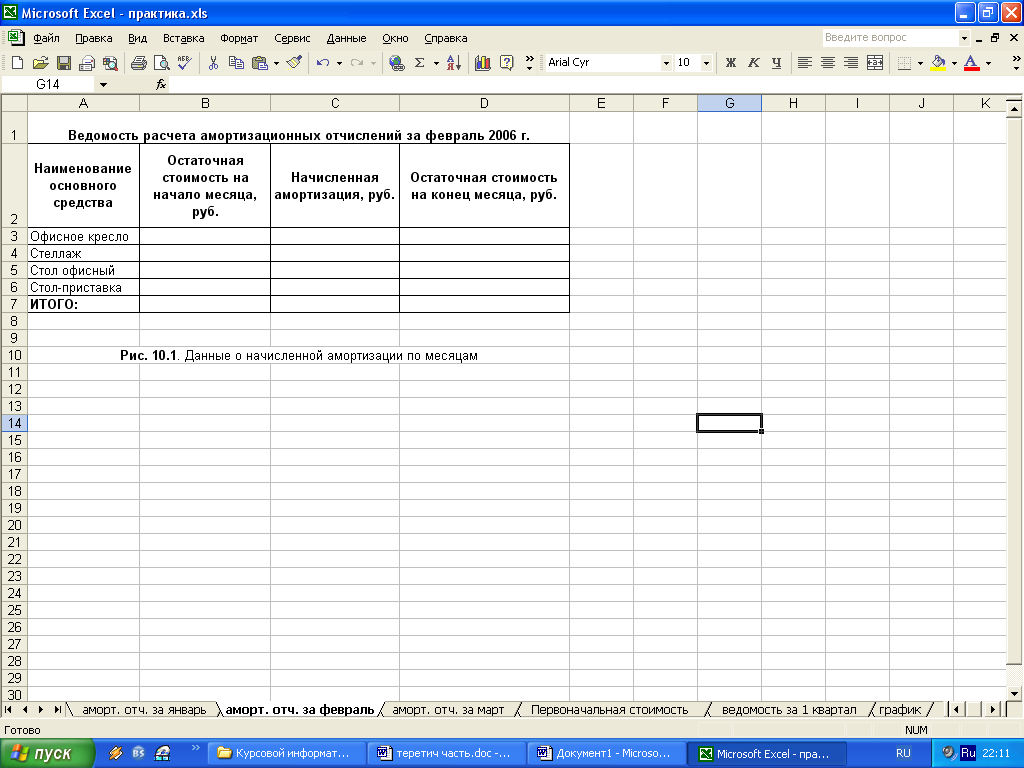Expand the borders style dropdown arrow
The width and height of the screenshot is (1024, 768).
pos(920,63)
